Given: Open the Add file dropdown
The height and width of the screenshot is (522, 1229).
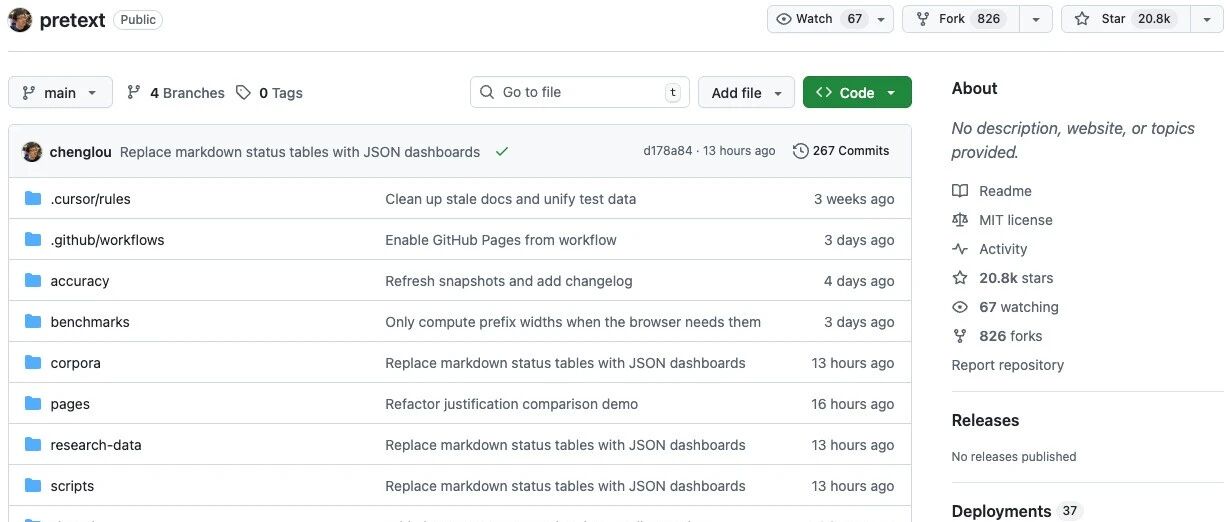Looking at the screenshot, I should (746, 93).
